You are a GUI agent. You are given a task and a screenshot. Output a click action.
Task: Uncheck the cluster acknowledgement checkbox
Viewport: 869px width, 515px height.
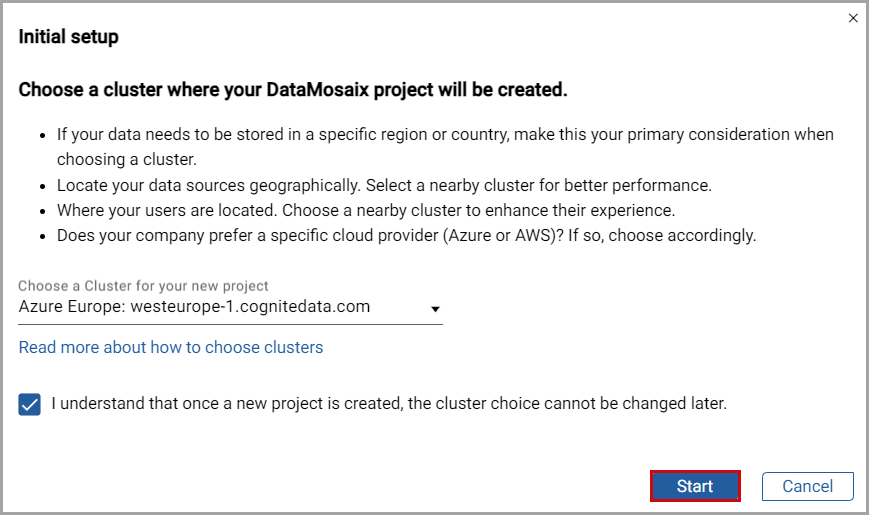[30, 405]
